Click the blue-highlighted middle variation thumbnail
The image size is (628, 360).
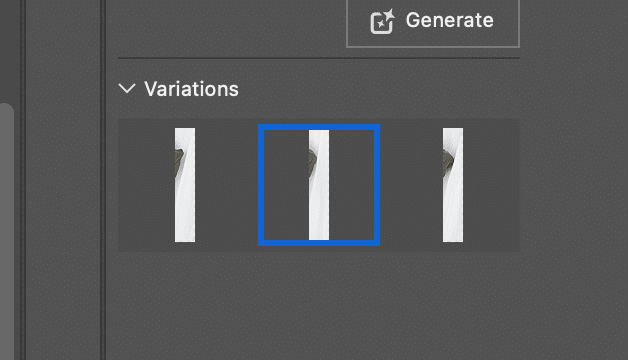tap(319, 185)
